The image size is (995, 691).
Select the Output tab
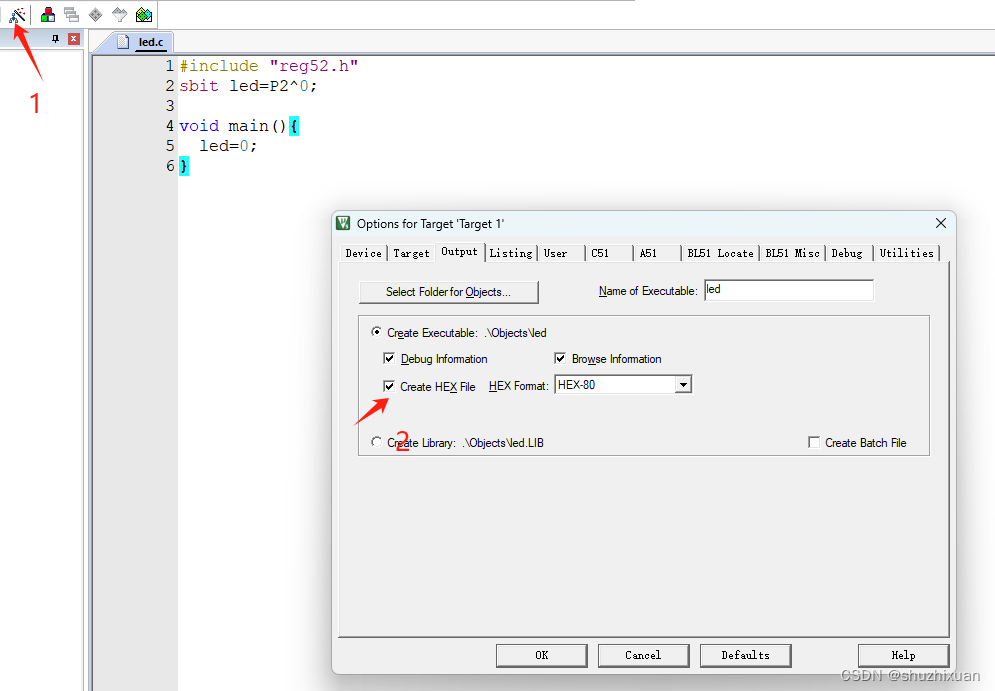click(459, 252)
